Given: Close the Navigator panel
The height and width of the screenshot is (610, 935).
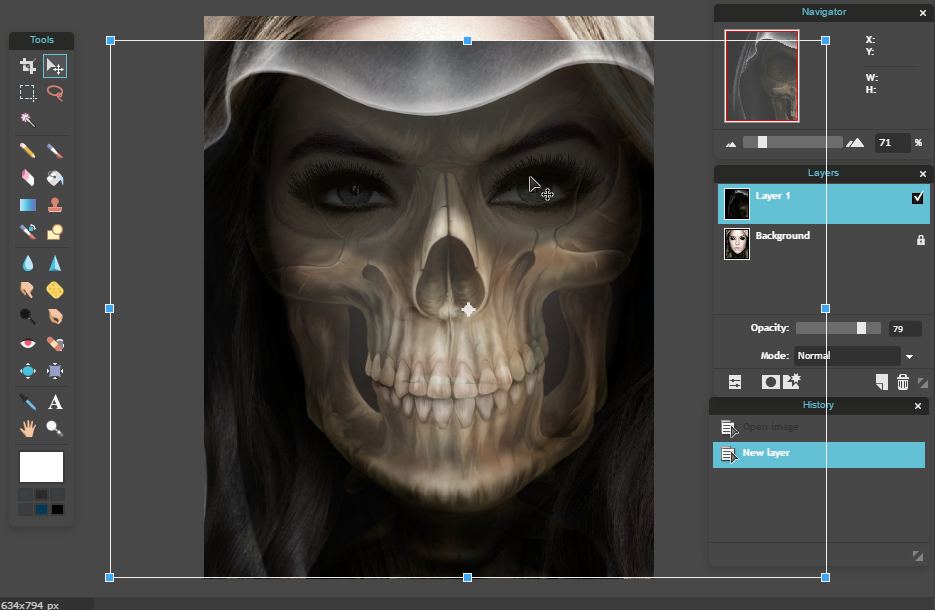Looking at the screenshot, I should [922, 13].
